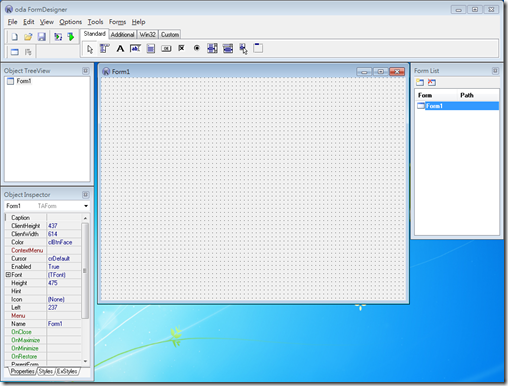Click the Save floppy disk icon
This screenshot has height=386, width=508.
[41, 37]
